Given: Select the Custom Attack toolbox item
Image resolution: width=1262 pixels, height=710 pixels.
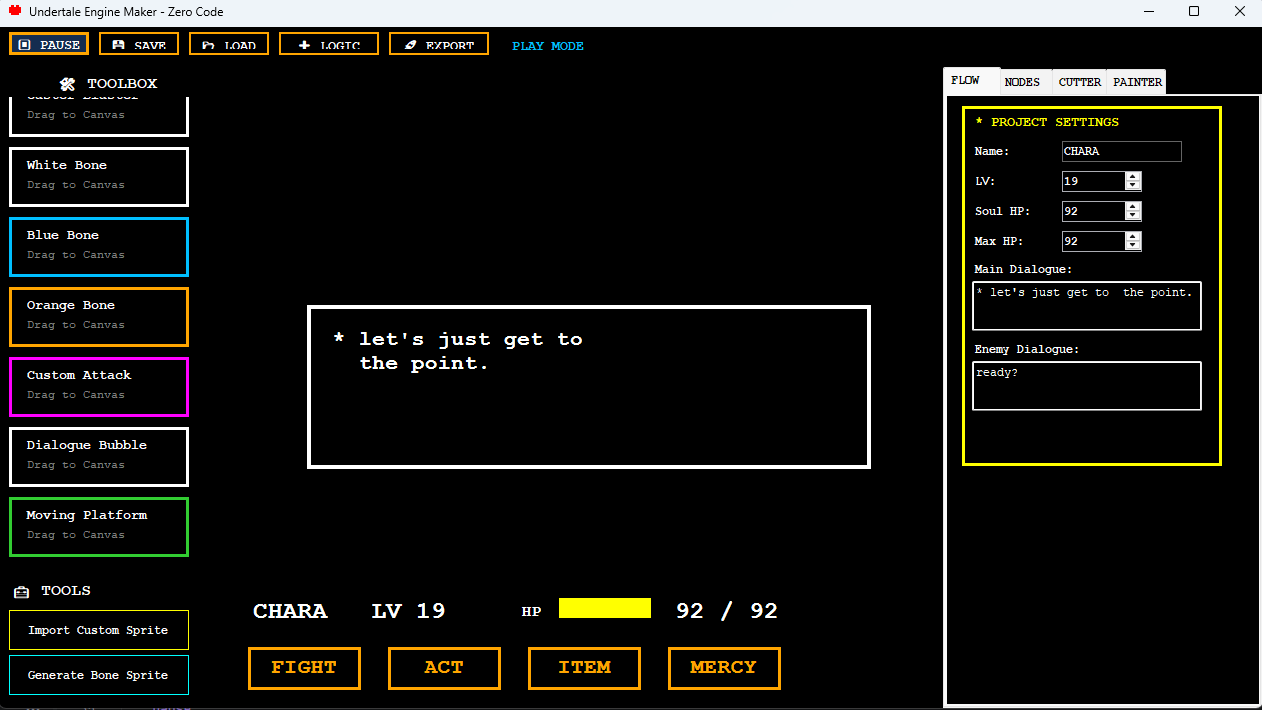Looking at the screenshot, I should pos(99,387).
